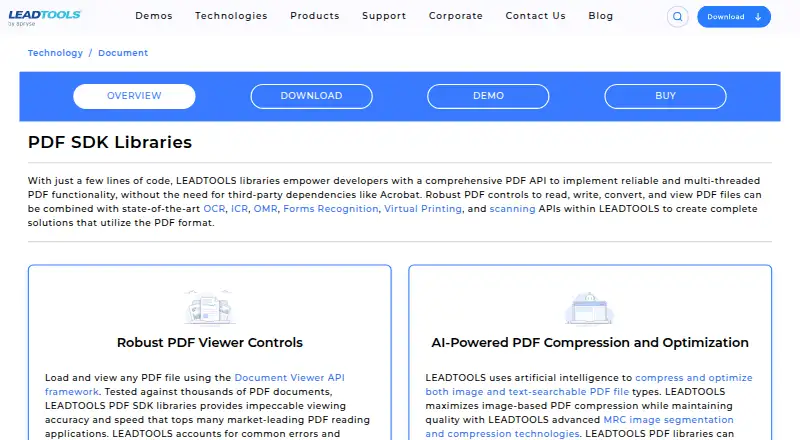Go to Contact Us page
The image size is (800, 440).
pyautogui.click(x=535, y=16)
